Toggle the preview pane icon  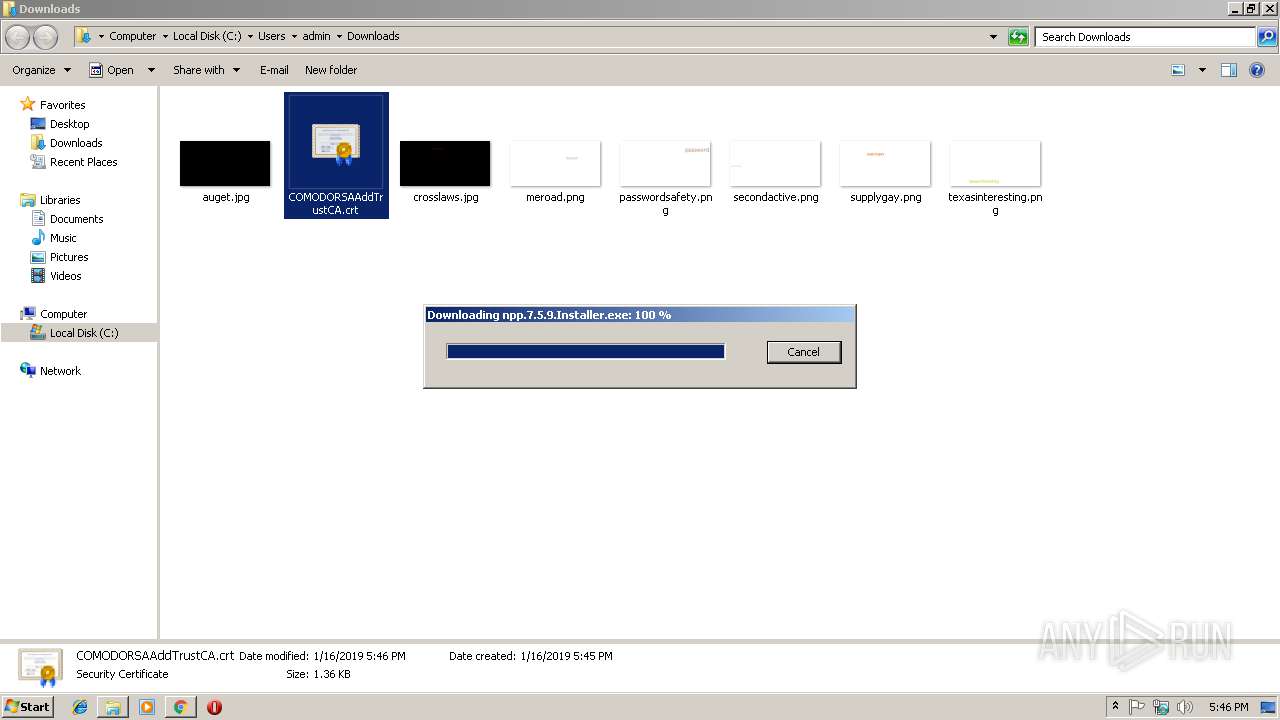(1229, 70)
